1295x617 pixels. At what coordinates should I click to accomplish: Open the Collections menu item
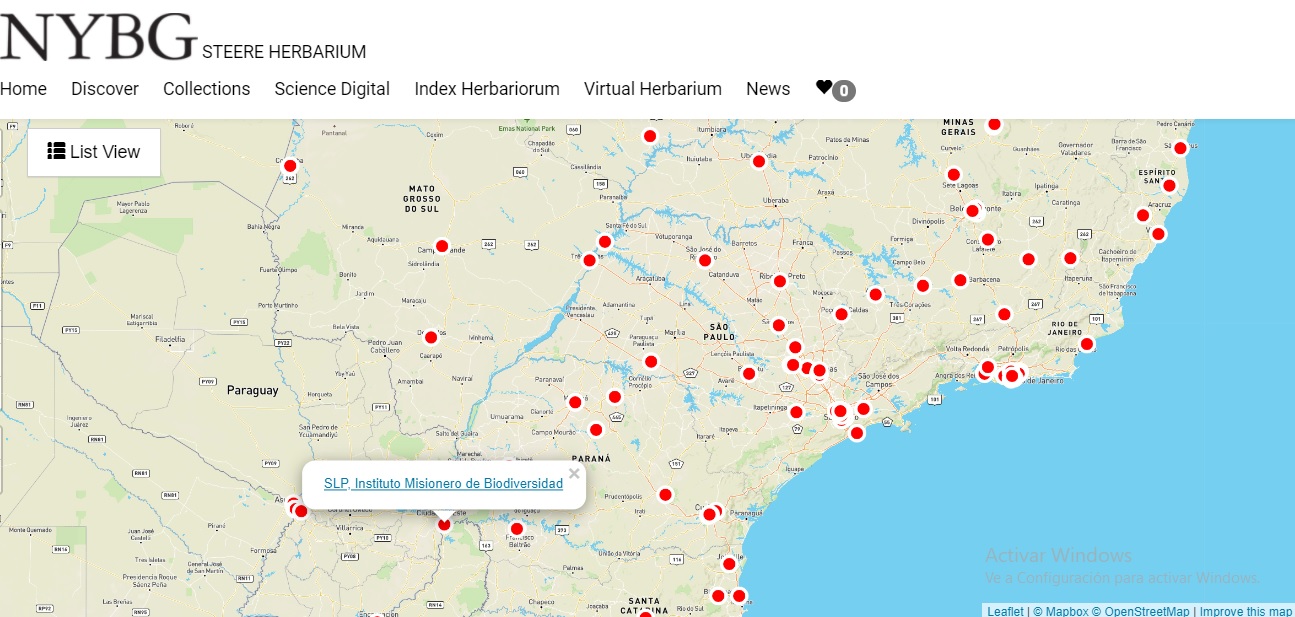207,89
